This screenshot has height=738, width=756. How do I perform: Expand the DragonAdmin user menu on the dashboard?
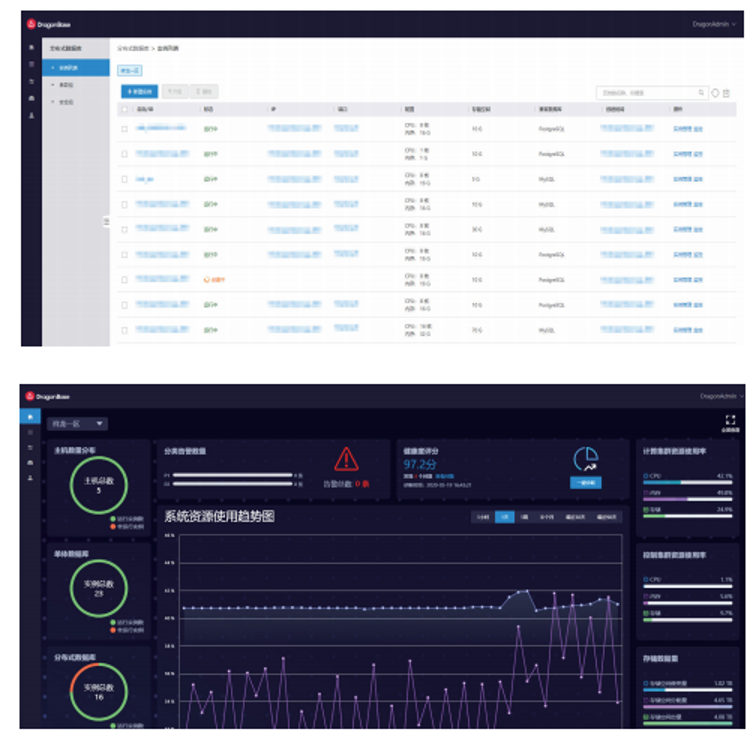721,396
